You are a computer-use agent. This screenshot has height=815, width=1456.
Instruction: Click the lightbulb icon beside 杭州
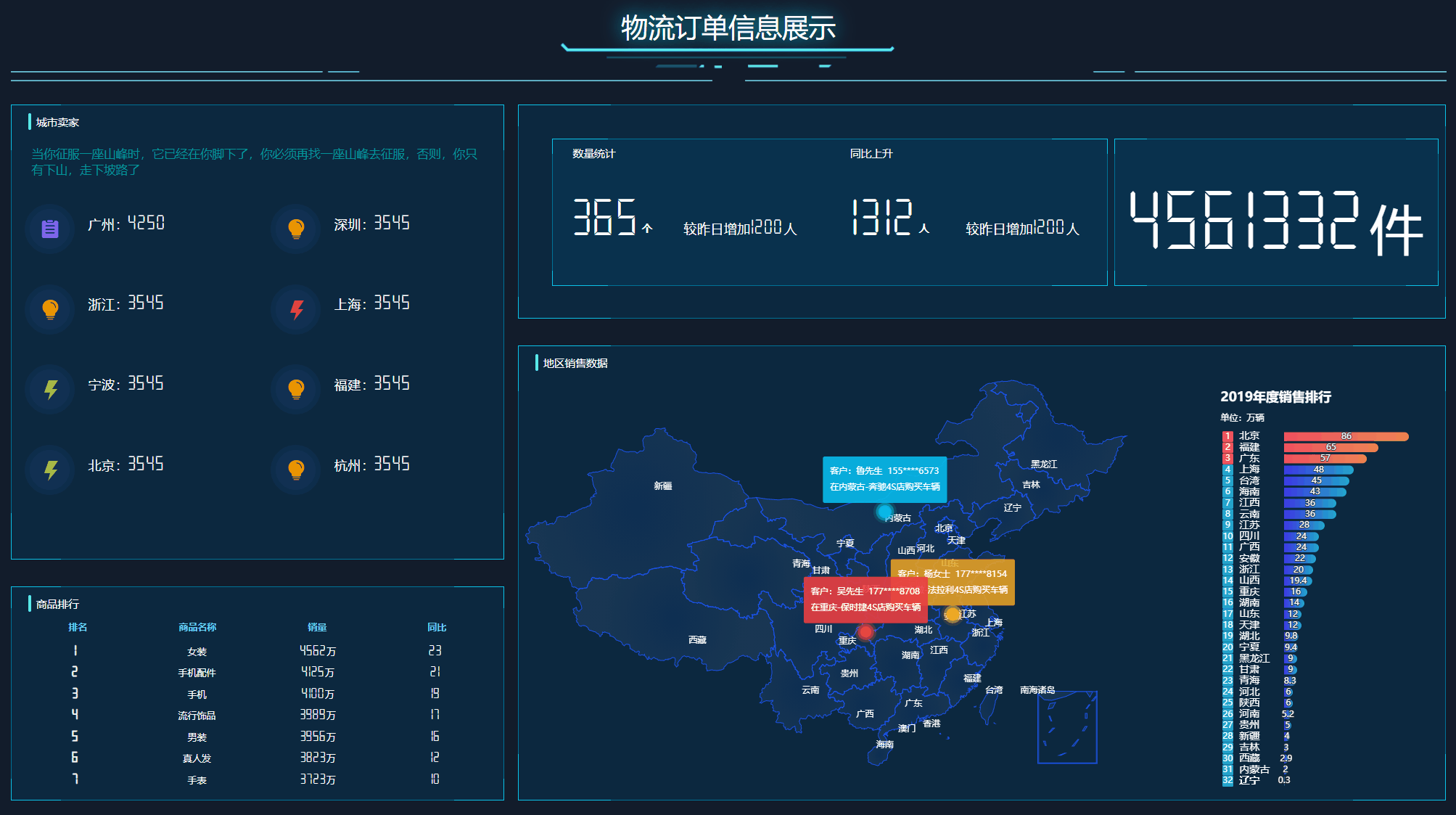pyautogui.click(x=296, y=470)
